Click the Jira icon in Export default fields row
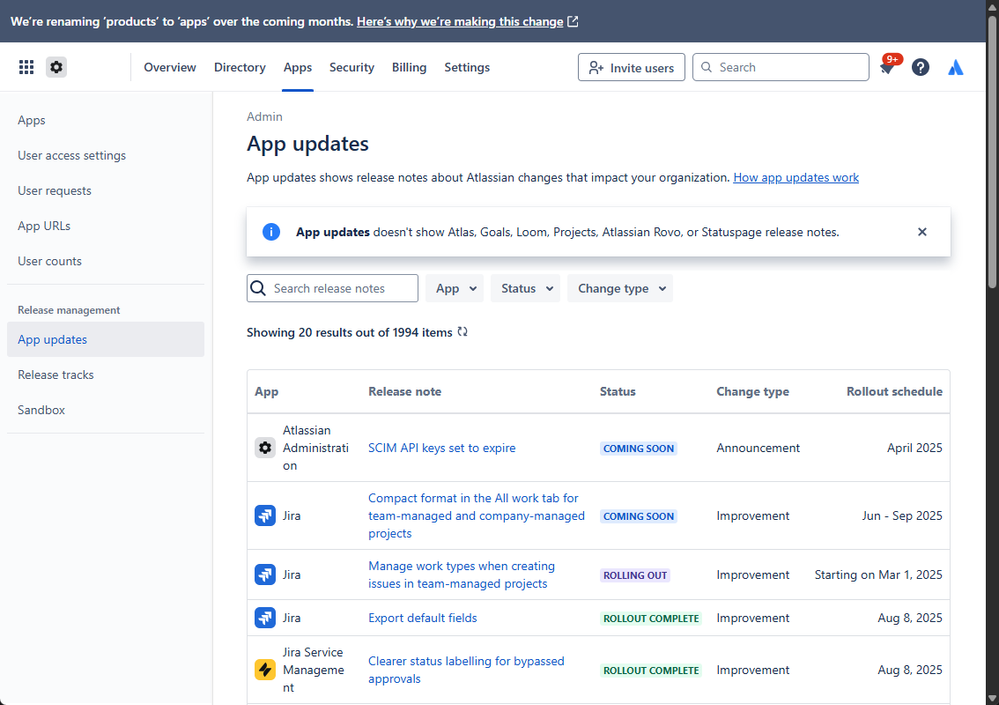999x705 pixels. coord(265,618)
